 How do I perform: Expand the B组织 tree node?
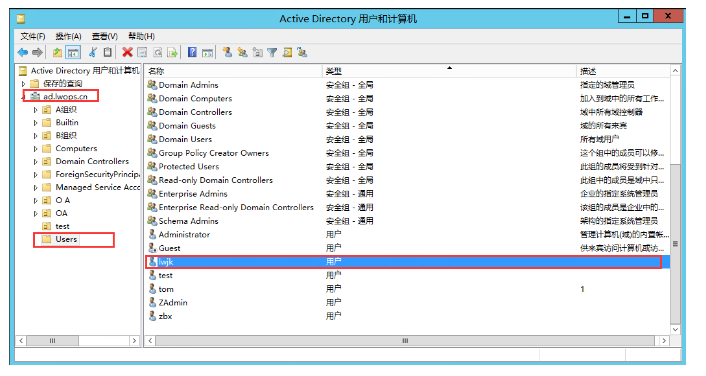point(36,136)
